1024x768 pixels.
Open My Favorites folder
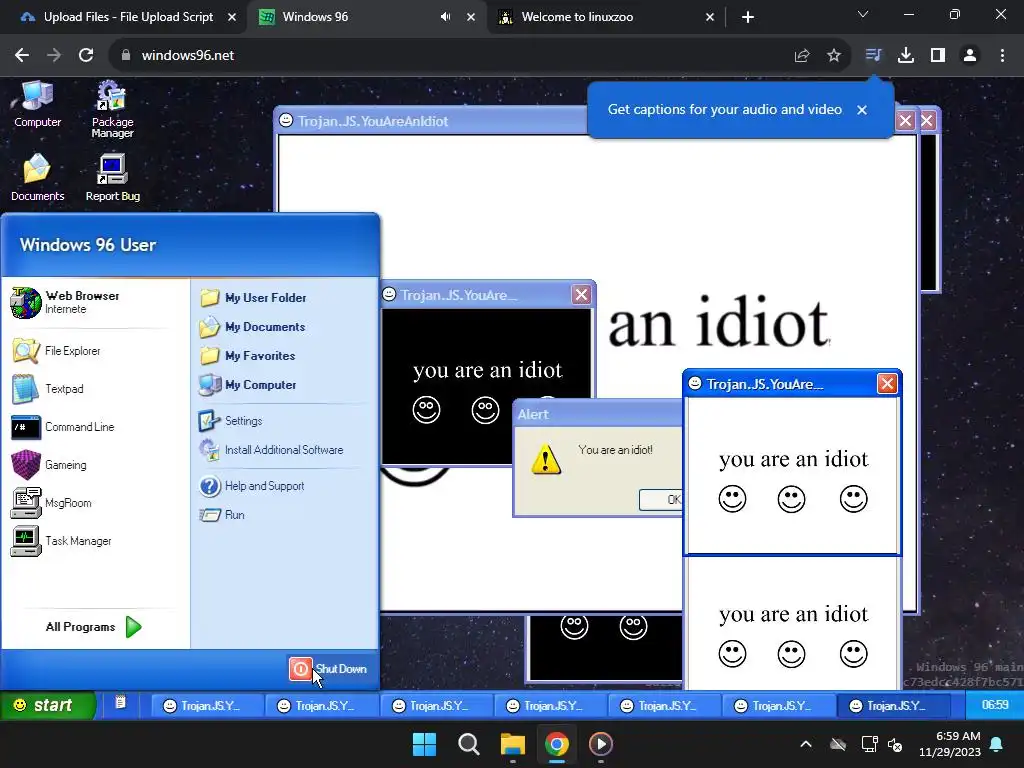tap(248, 356)
